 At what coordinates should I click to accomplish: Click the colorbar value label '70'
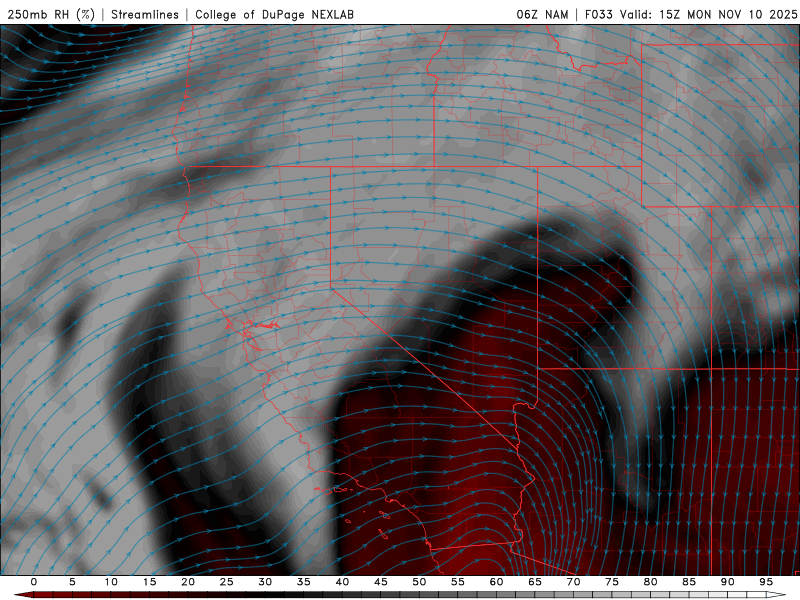573,582
